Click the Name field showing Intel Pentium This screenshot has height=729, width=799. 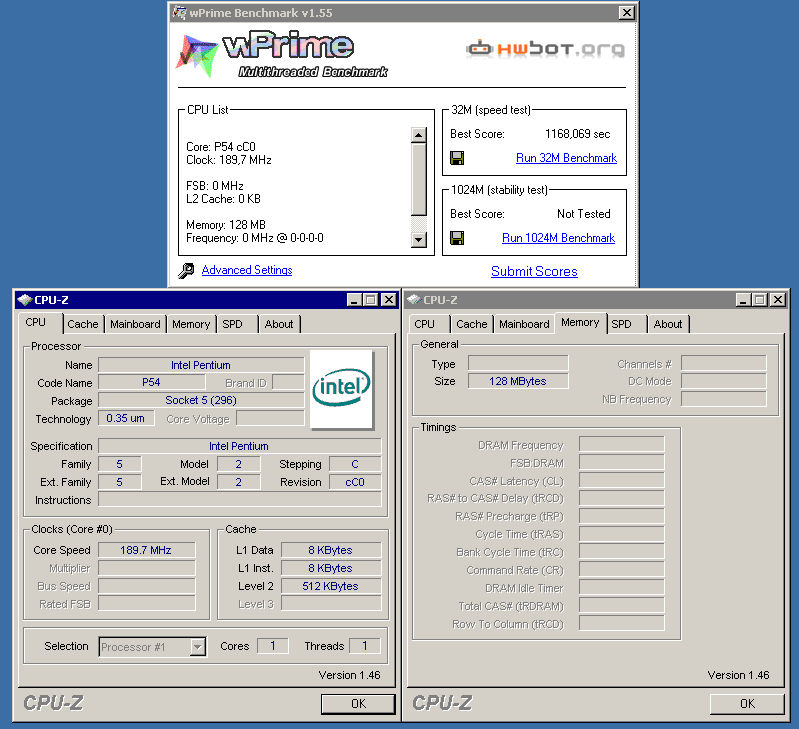pyautogui.click(x=201, y=365)
